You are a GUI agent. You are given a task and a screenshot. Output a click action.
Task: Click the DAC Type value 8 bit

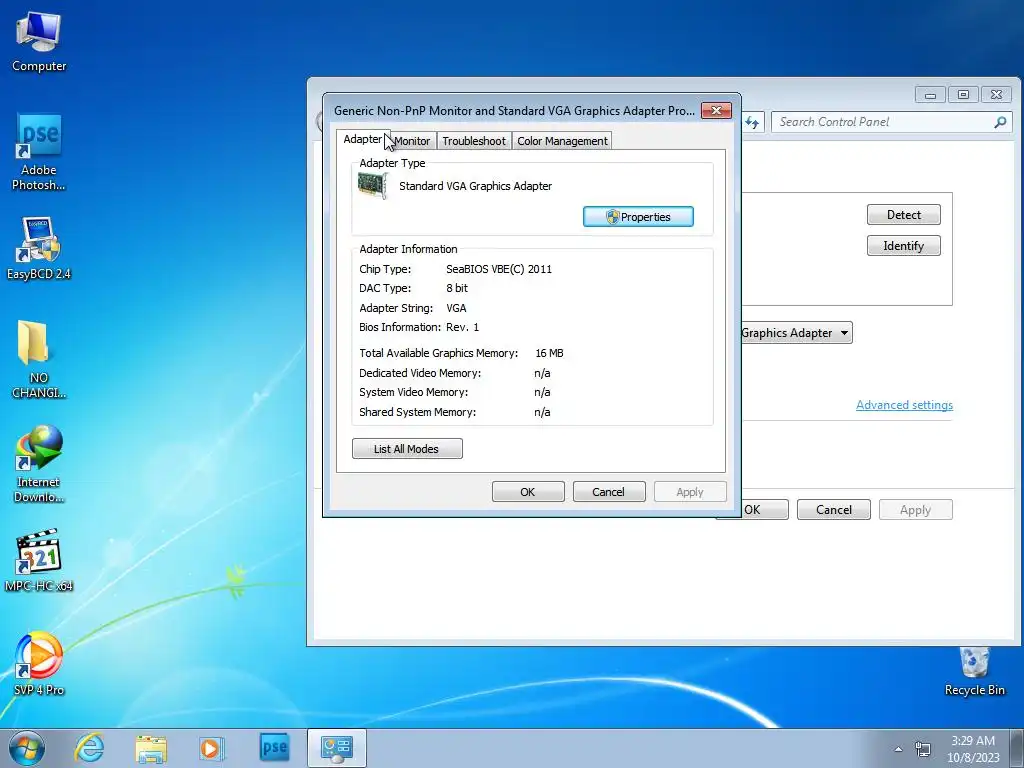click(457, 288)
